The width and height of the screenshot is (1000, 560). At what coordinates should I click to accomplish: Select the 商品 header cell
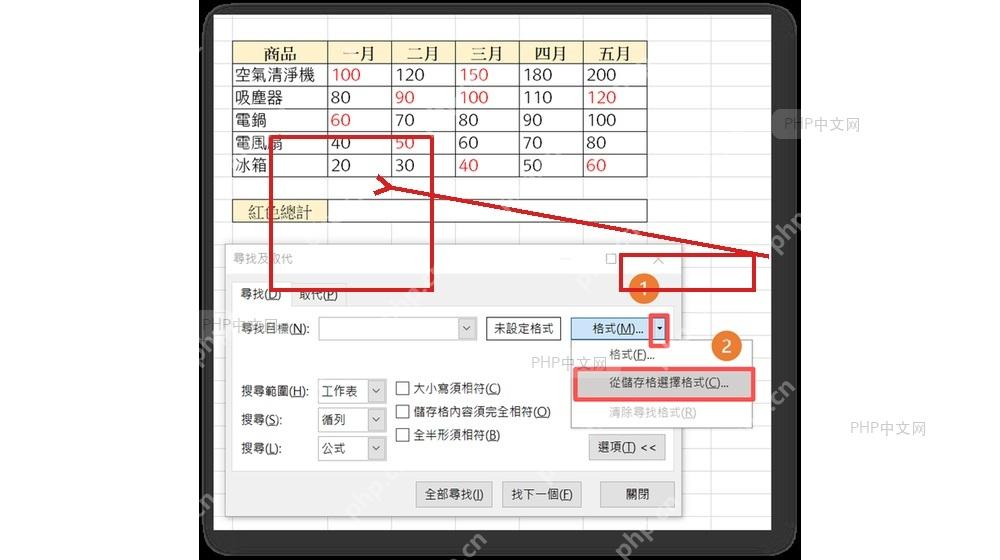[280, 52]
